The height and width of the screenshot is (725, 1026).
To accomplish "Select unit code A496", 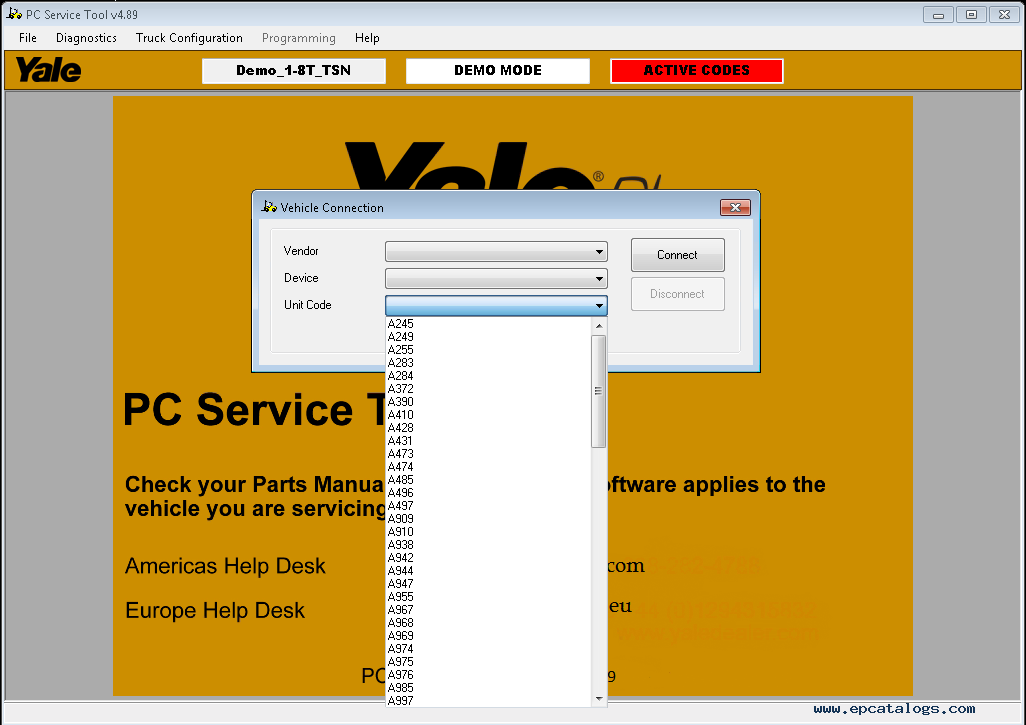I will pos(488,493).
